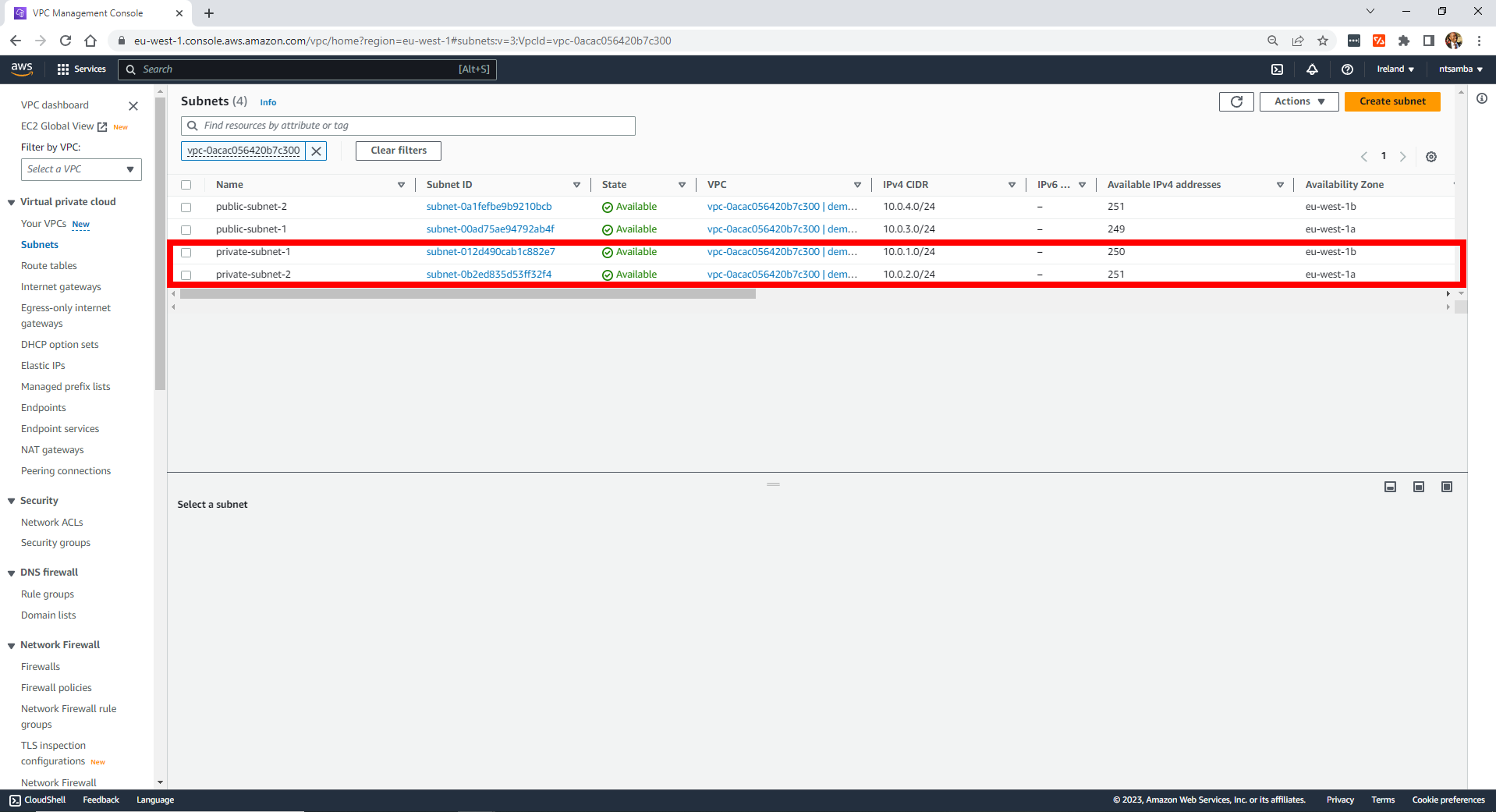Remove the vpc-0acac056420b7c300 filter tag

pos(317,151)
